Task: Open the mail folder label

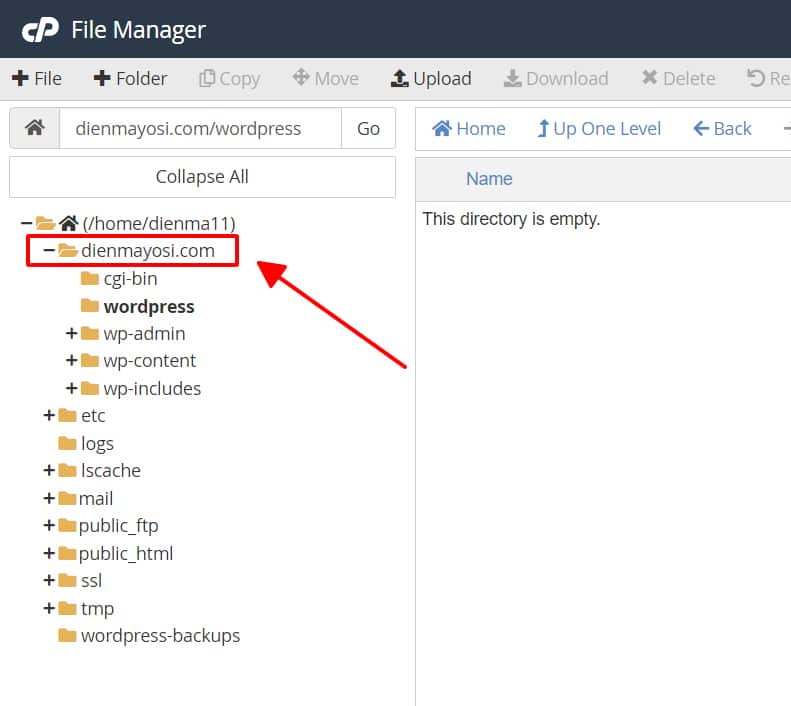Action: [x=95, y=498]
